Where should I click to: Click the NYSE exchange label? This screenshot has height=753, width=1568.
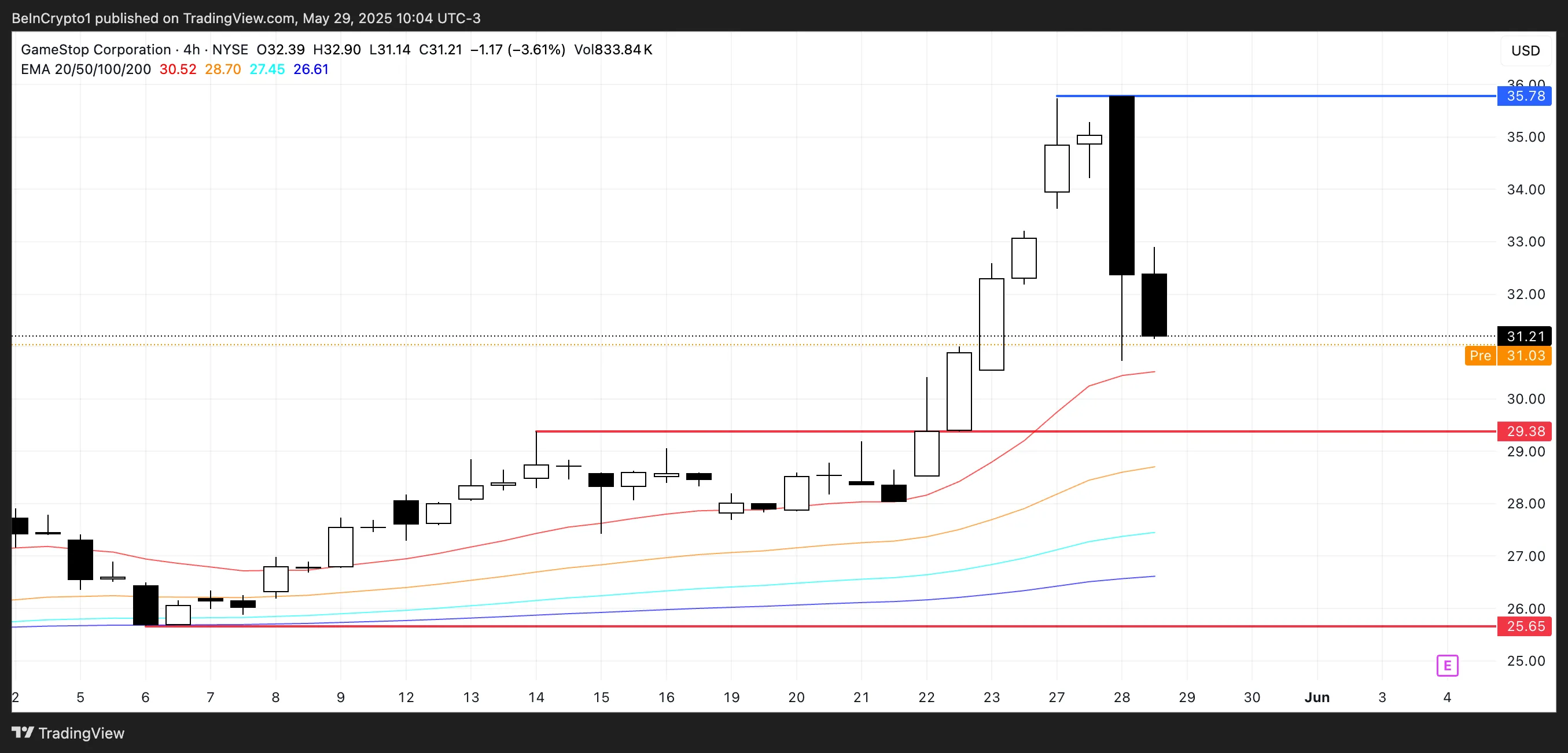click(x=230, y=50)
